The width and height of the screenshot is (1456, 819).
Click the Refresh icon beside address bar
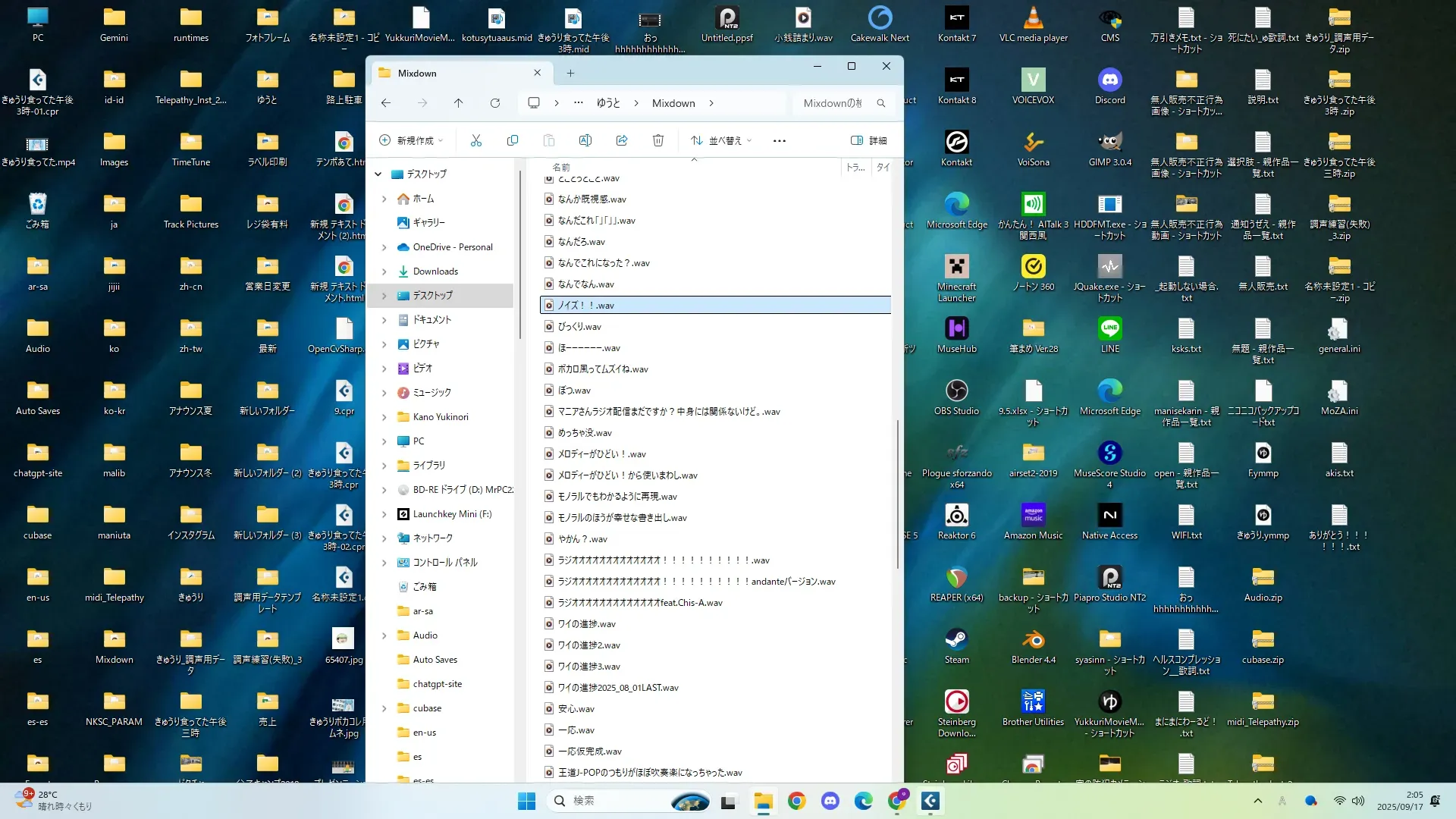tap(495, 103)
